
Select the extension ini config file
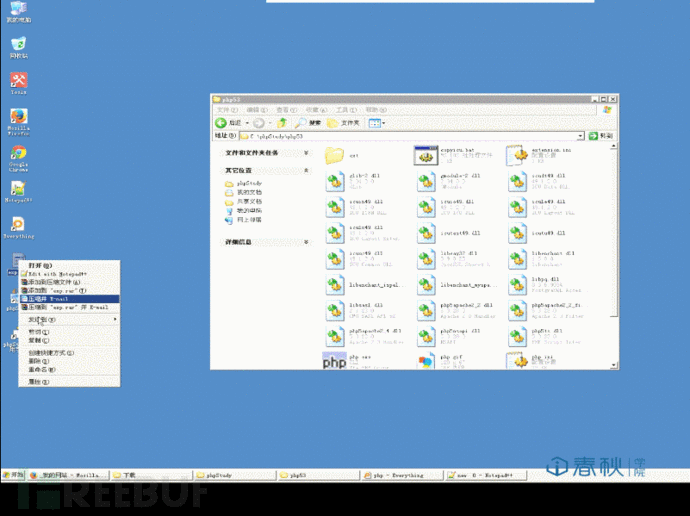[539, 156]
